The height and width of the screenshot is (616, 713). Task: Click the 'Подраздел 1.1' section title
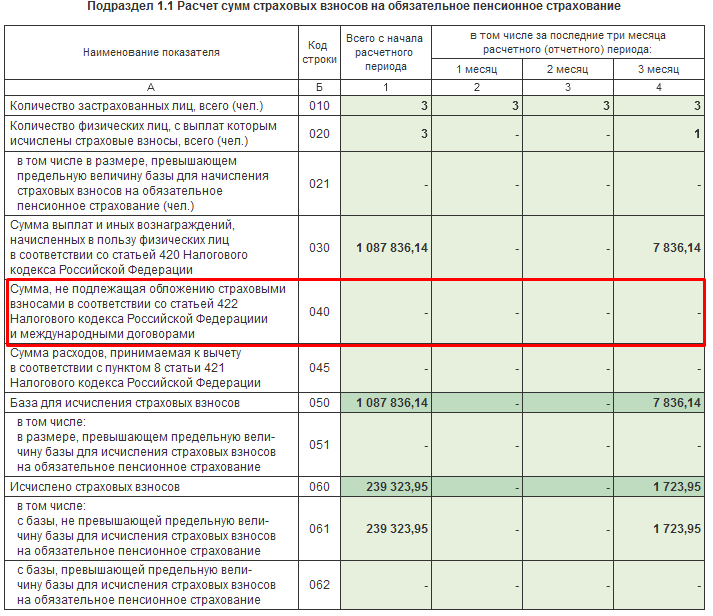point(354,6)
